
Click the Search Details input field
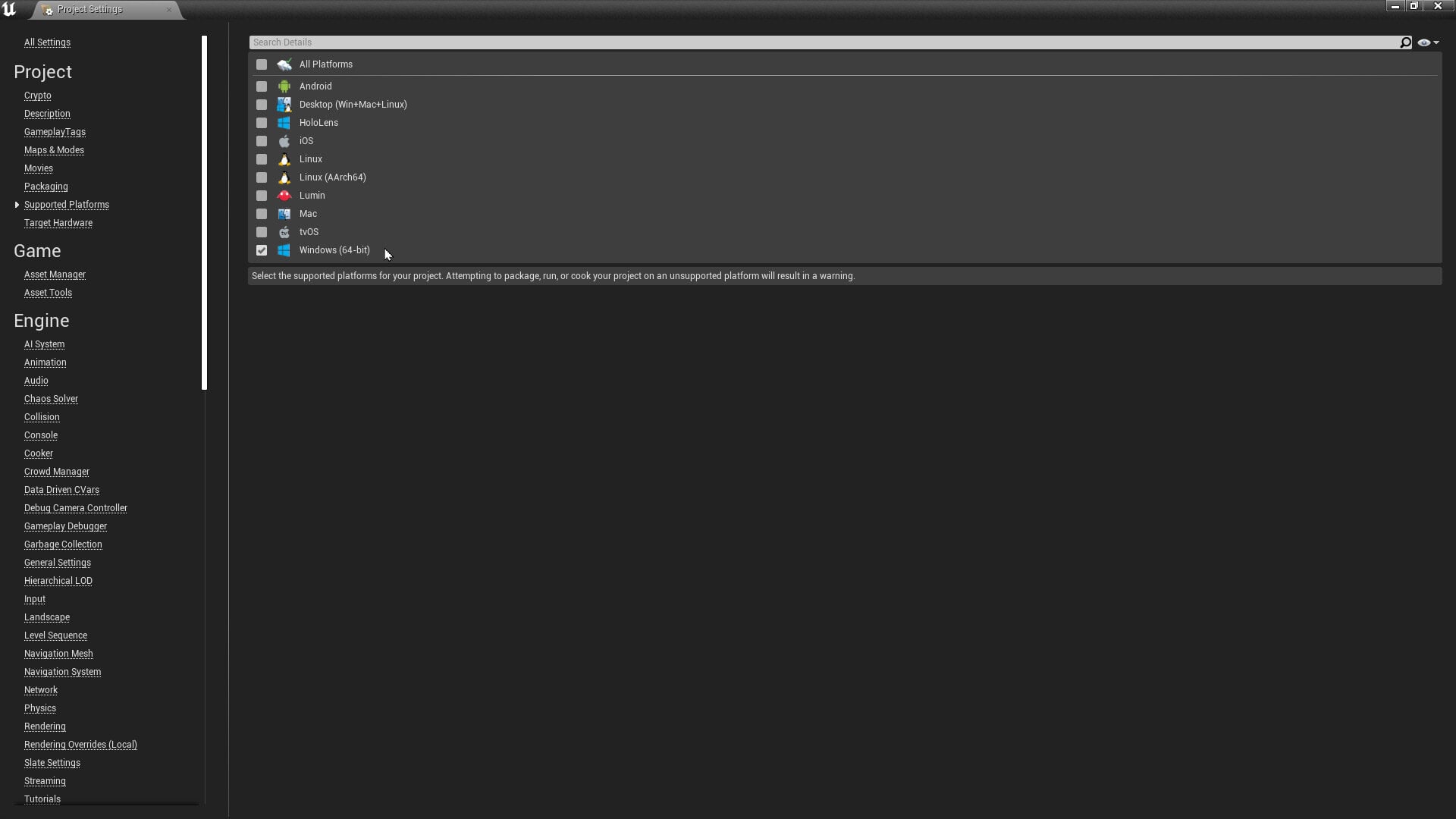(824, 42)
